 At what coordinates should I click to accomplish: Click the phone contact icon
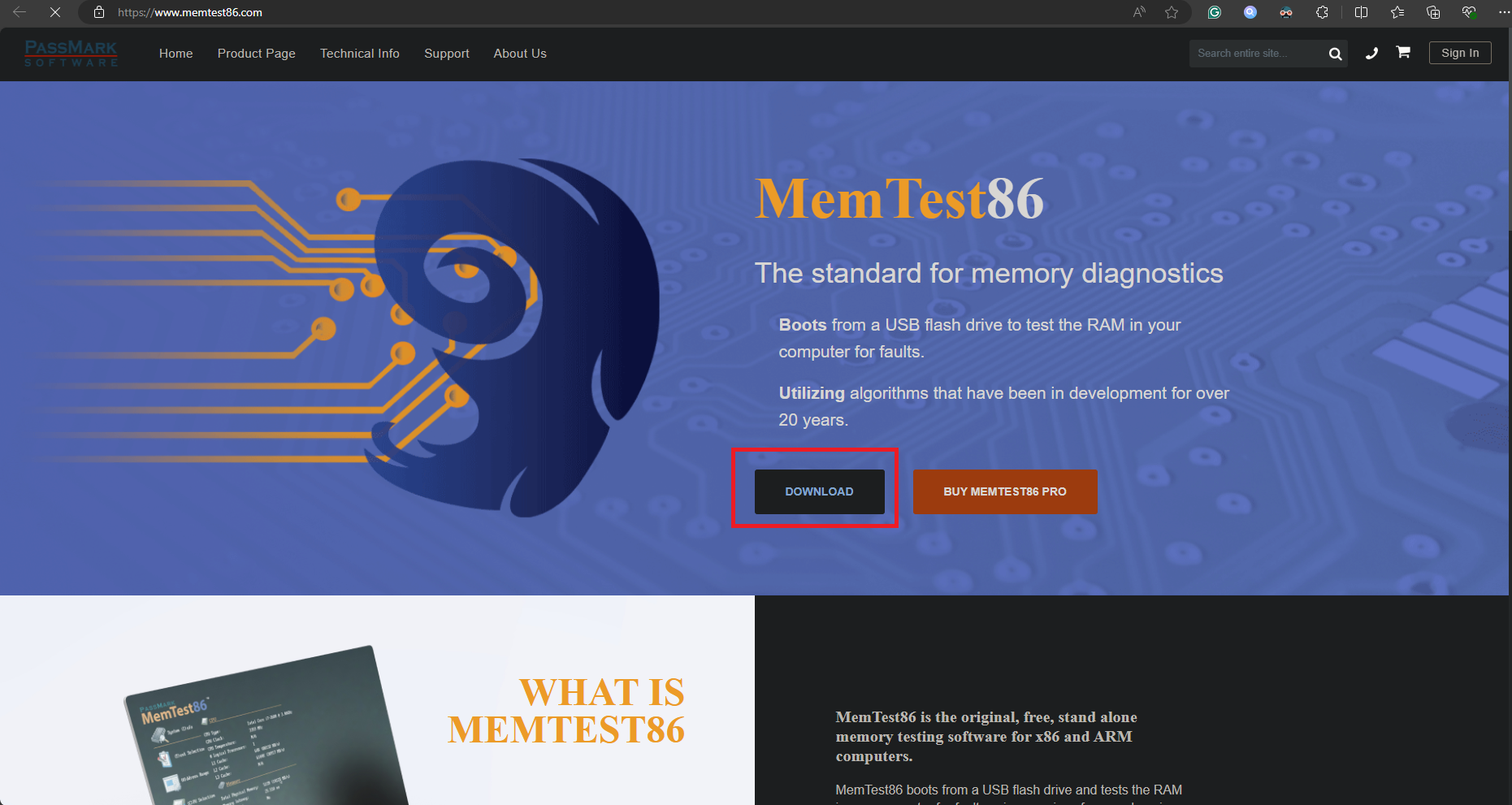tap(1371, 54)
